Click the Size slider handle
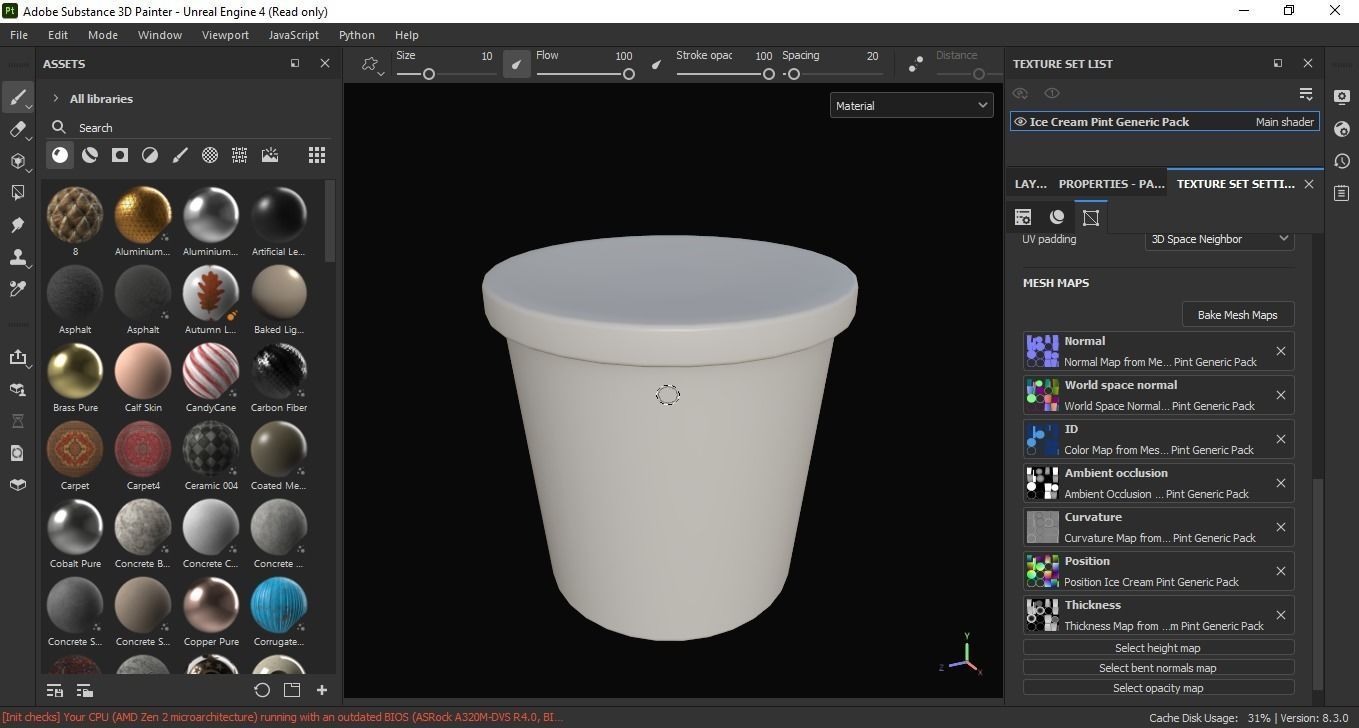This screenshot has width=1359, height=728. (x=429, y=74)
